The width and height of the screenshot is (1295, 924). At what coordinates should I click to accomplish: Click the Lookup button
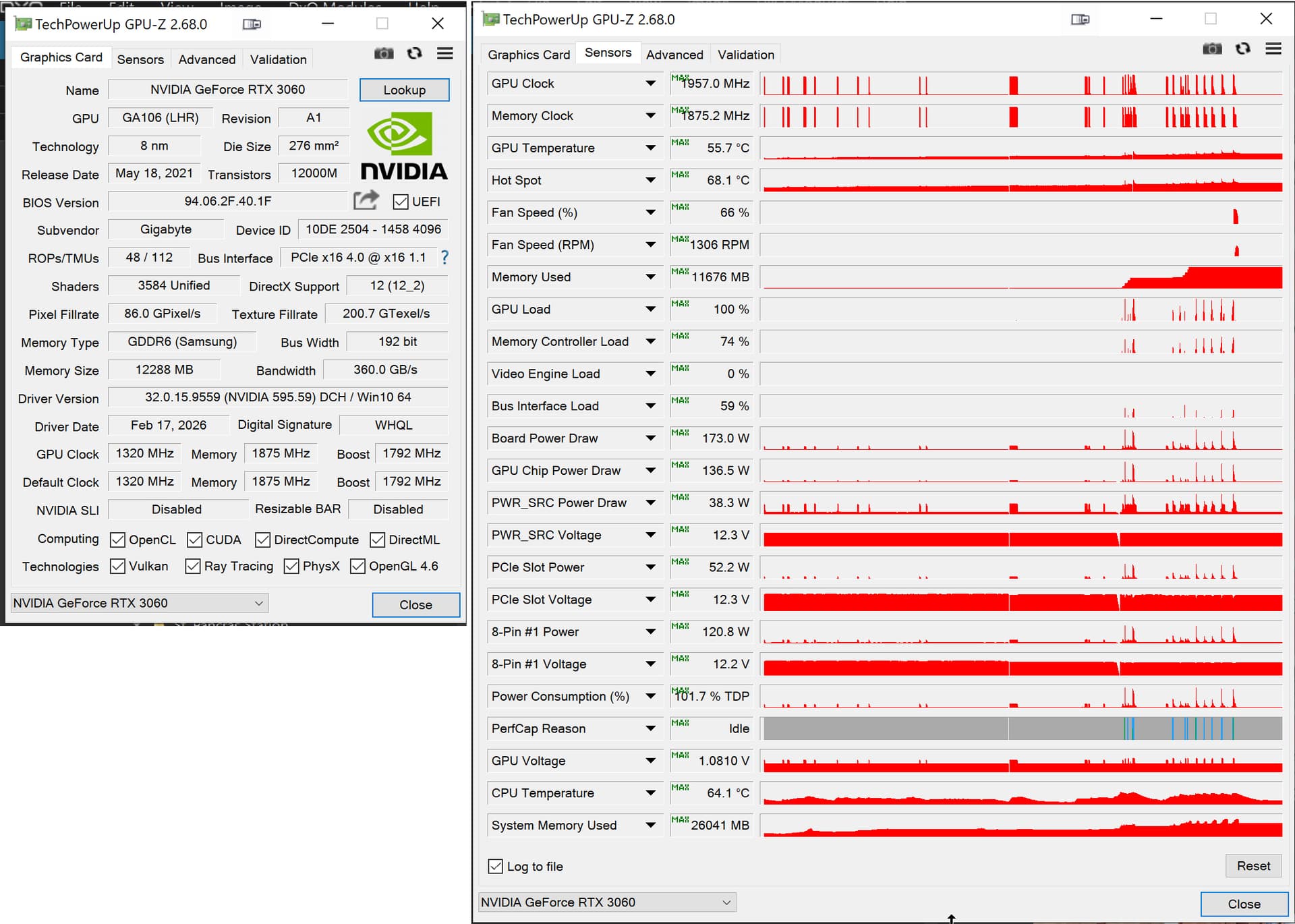(x=404, y=90)
